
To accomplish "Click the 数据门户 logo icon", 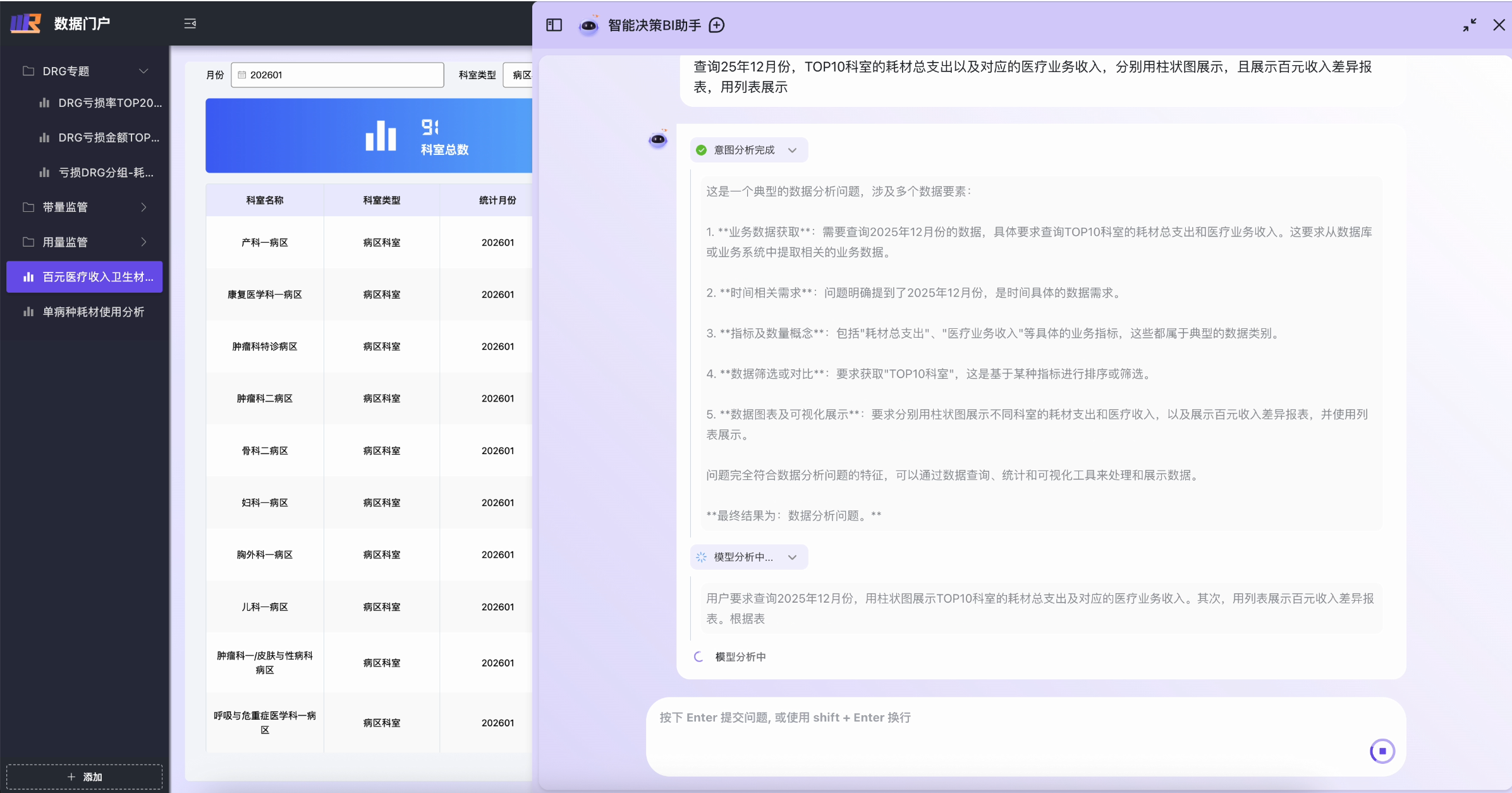I will [26, 23].
